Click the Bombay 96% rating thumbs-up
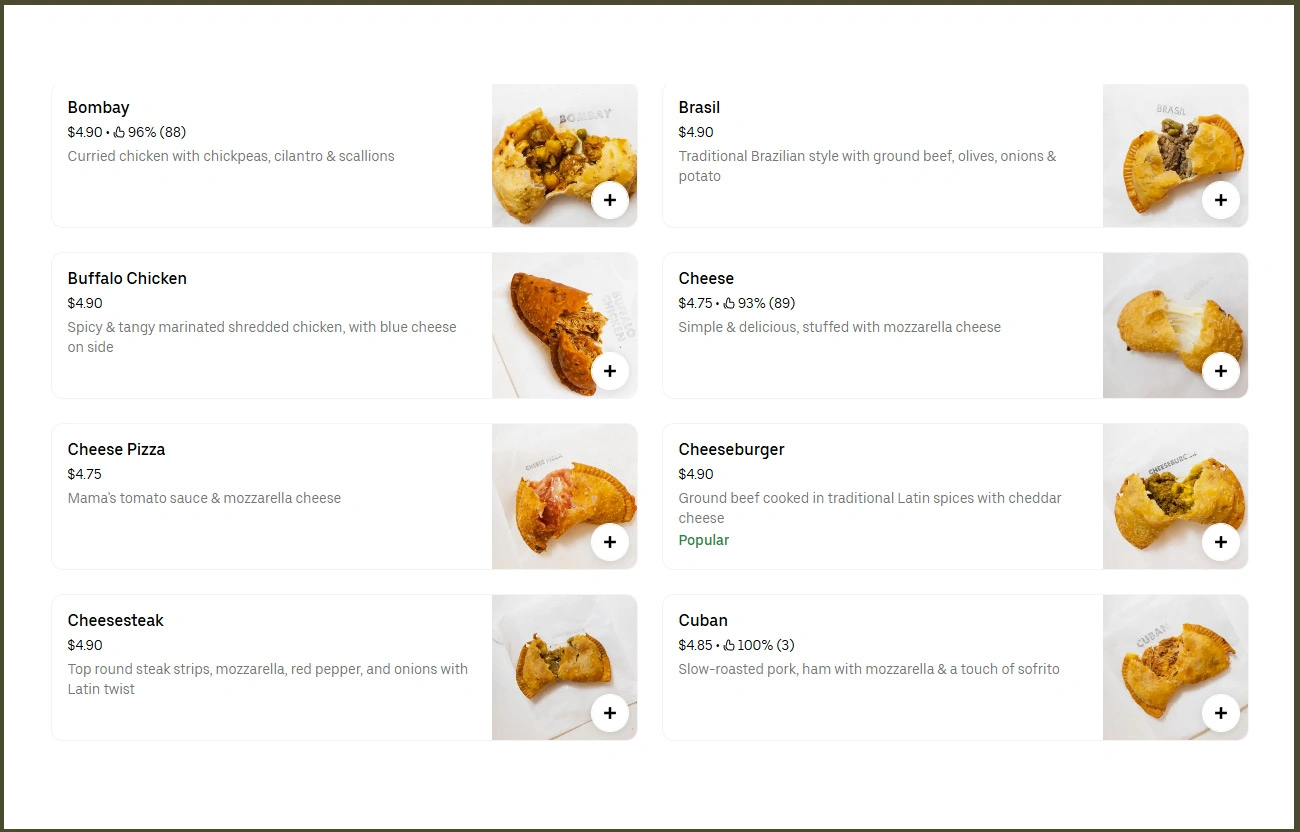1300x832 pixels. tap(119, 132)
